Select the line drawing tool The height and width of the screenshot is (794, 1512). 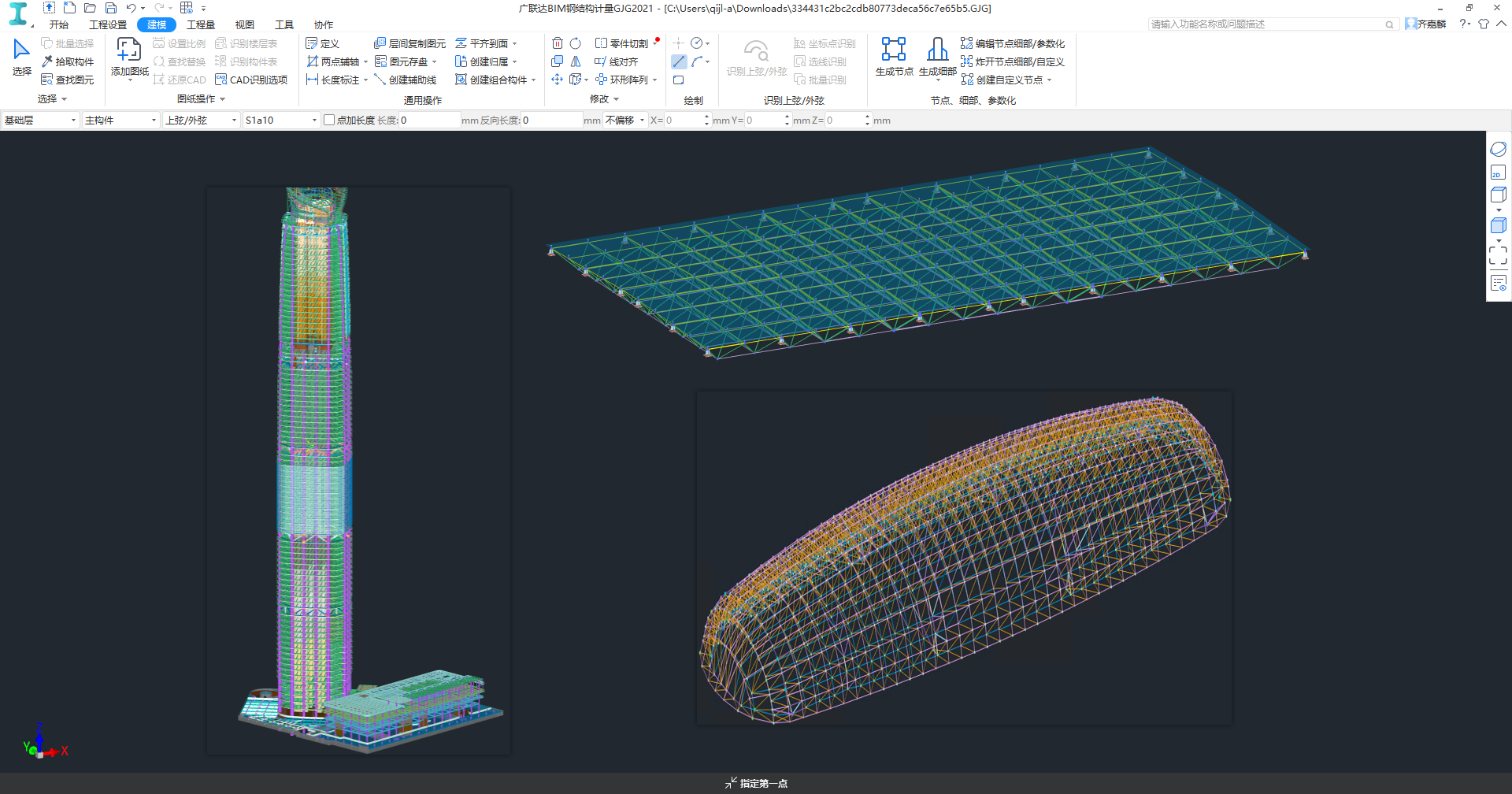coord(678,61)
